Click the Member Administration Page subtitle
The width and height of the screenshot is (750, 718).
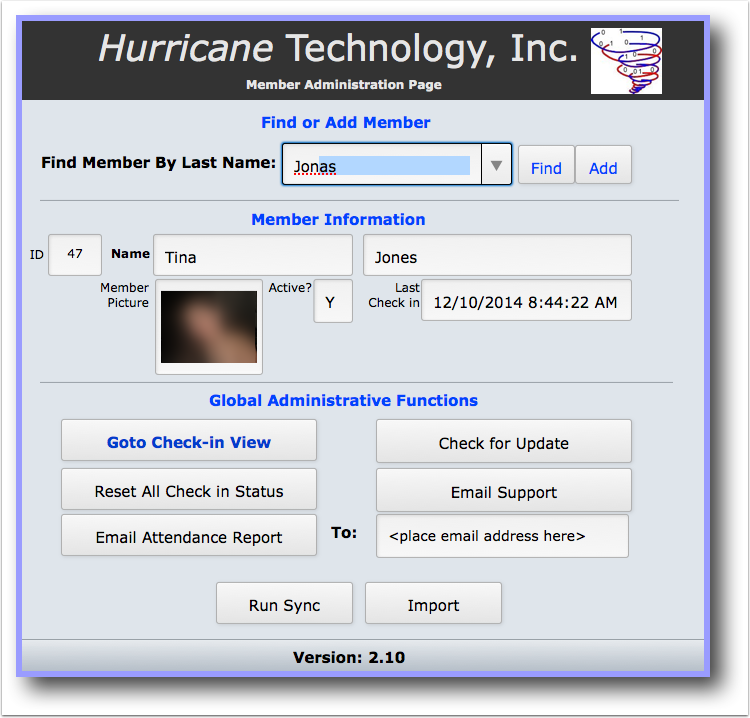click(344, 85)
